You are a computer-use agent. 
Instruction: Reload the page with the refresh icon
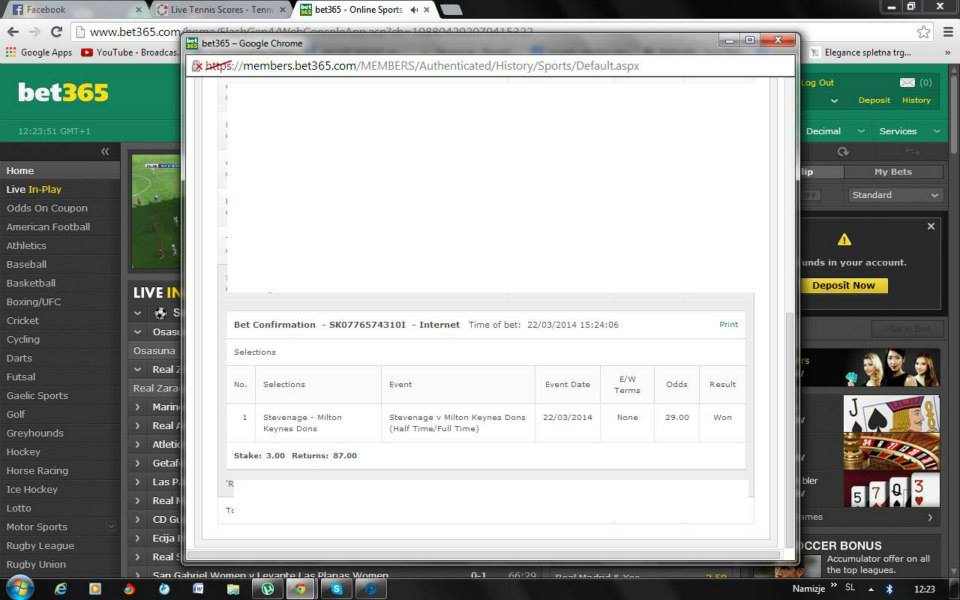pyautogui.click(x=56, y=32)
